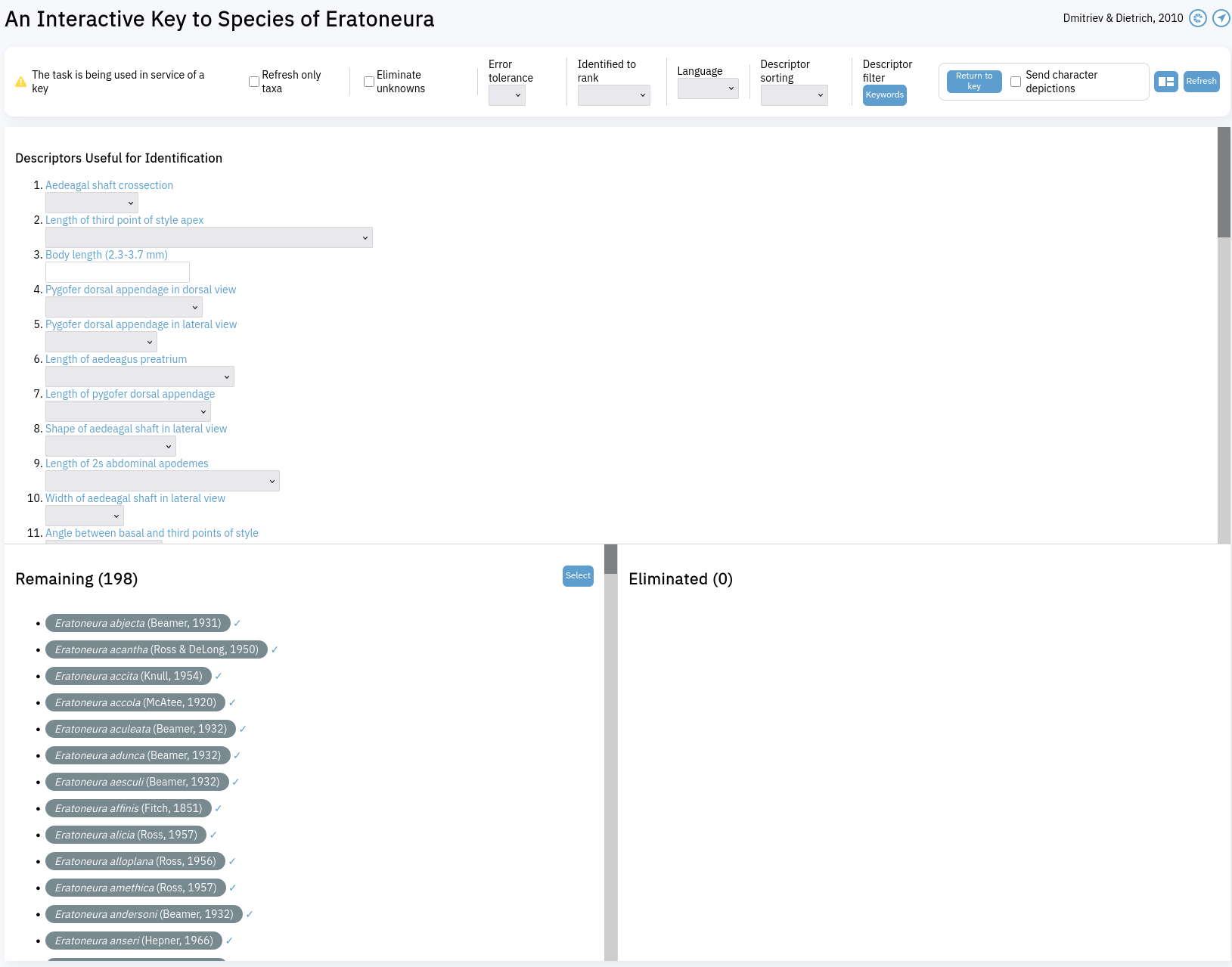Click checkmark next to Eratoneura abjecta
1232x967 pixels.
(x=237, y=623)
